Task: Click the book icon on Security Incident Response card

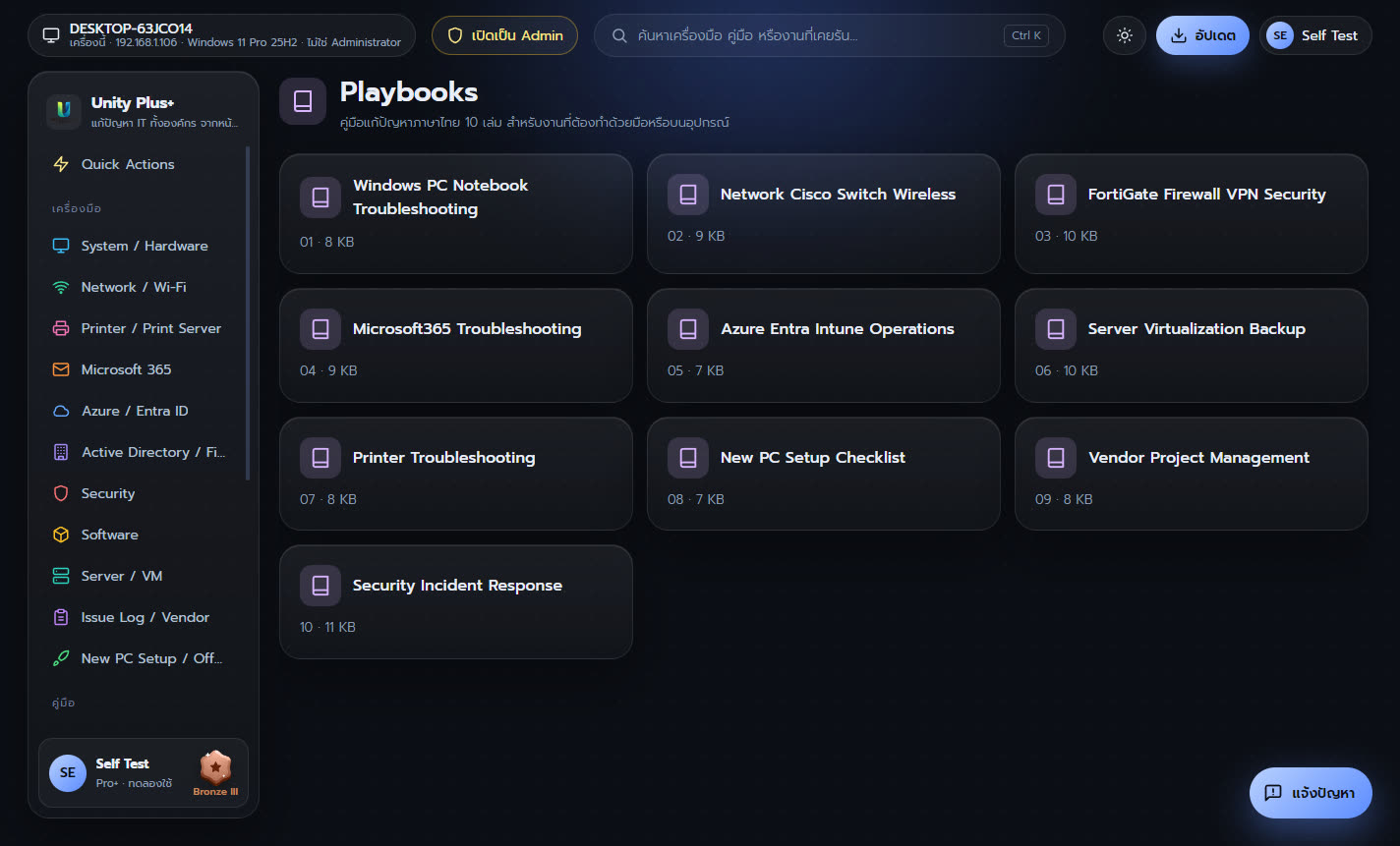Action: tap(320, 586)
